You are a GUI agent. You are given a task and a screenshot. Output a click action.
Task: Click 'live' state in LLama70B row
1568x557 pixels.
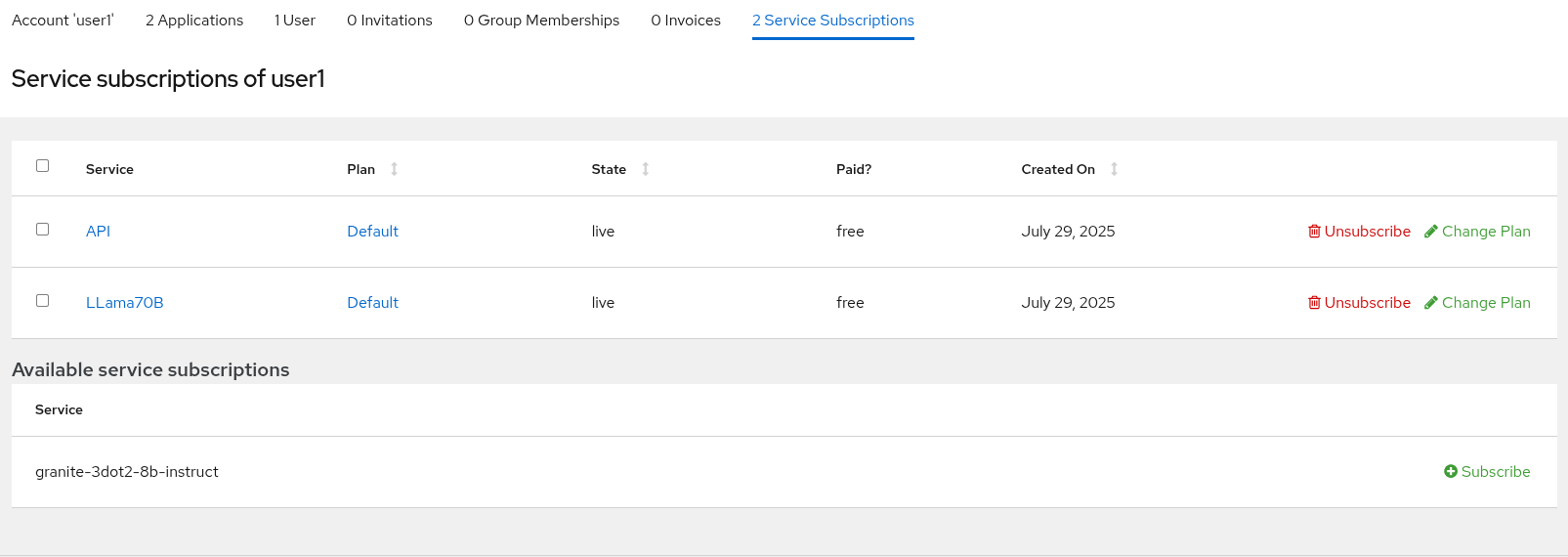(x=603, y=303)
